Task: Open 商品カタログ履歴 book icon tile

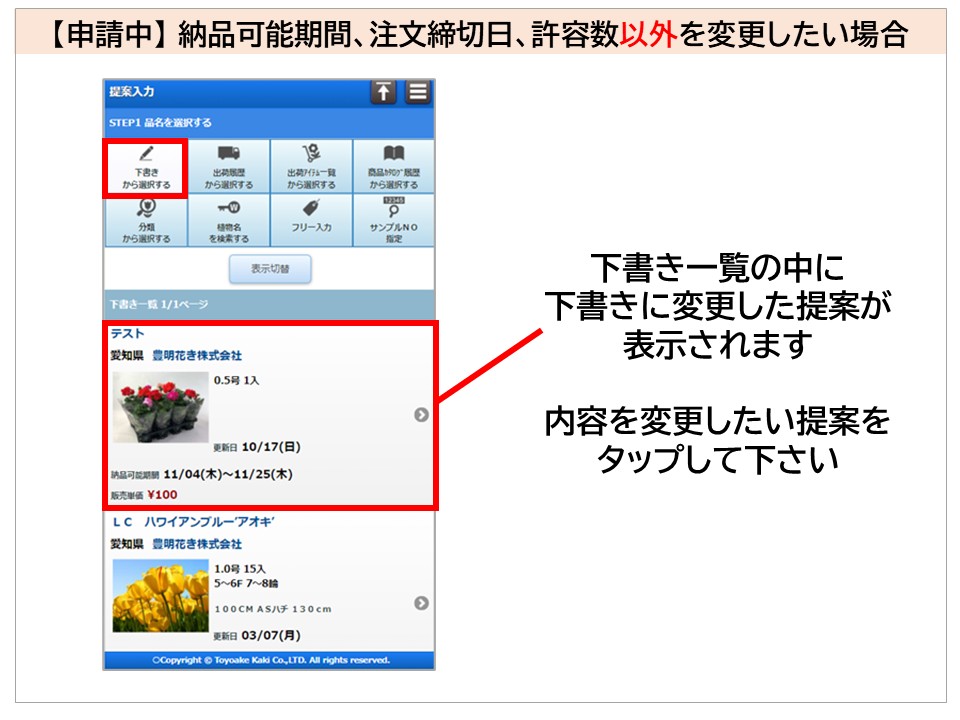Action: coord(393,167)
